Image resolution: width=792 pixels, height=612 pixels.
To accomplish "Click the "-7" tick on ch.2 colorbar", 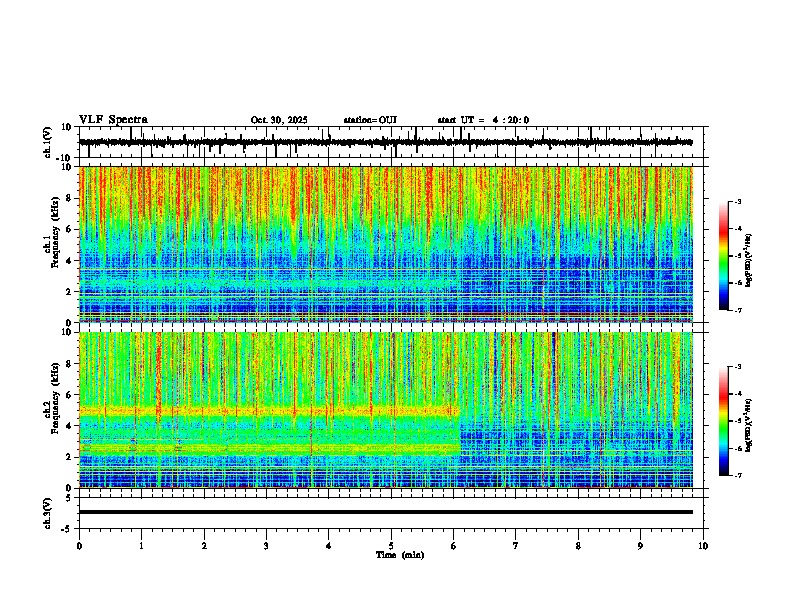I will (738, 475).
